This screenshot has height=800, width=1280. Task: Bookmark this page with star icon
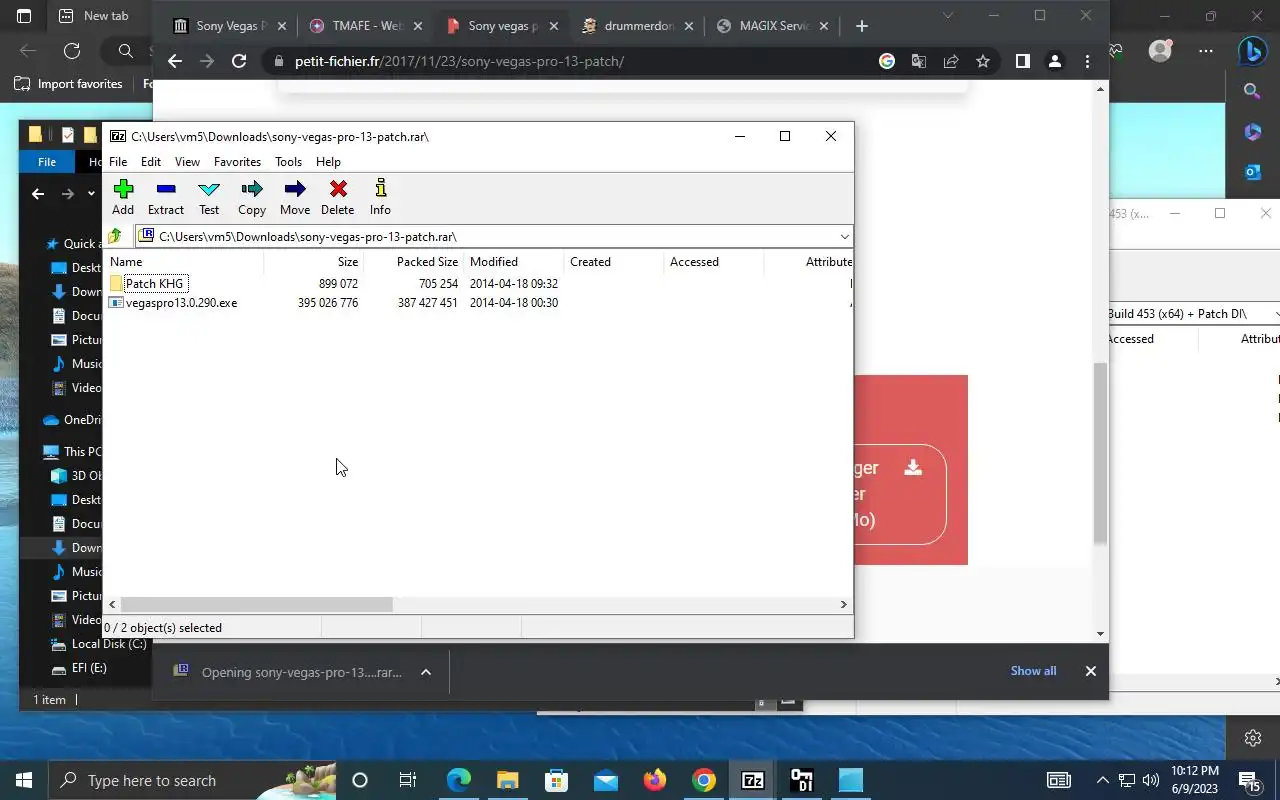983,61
